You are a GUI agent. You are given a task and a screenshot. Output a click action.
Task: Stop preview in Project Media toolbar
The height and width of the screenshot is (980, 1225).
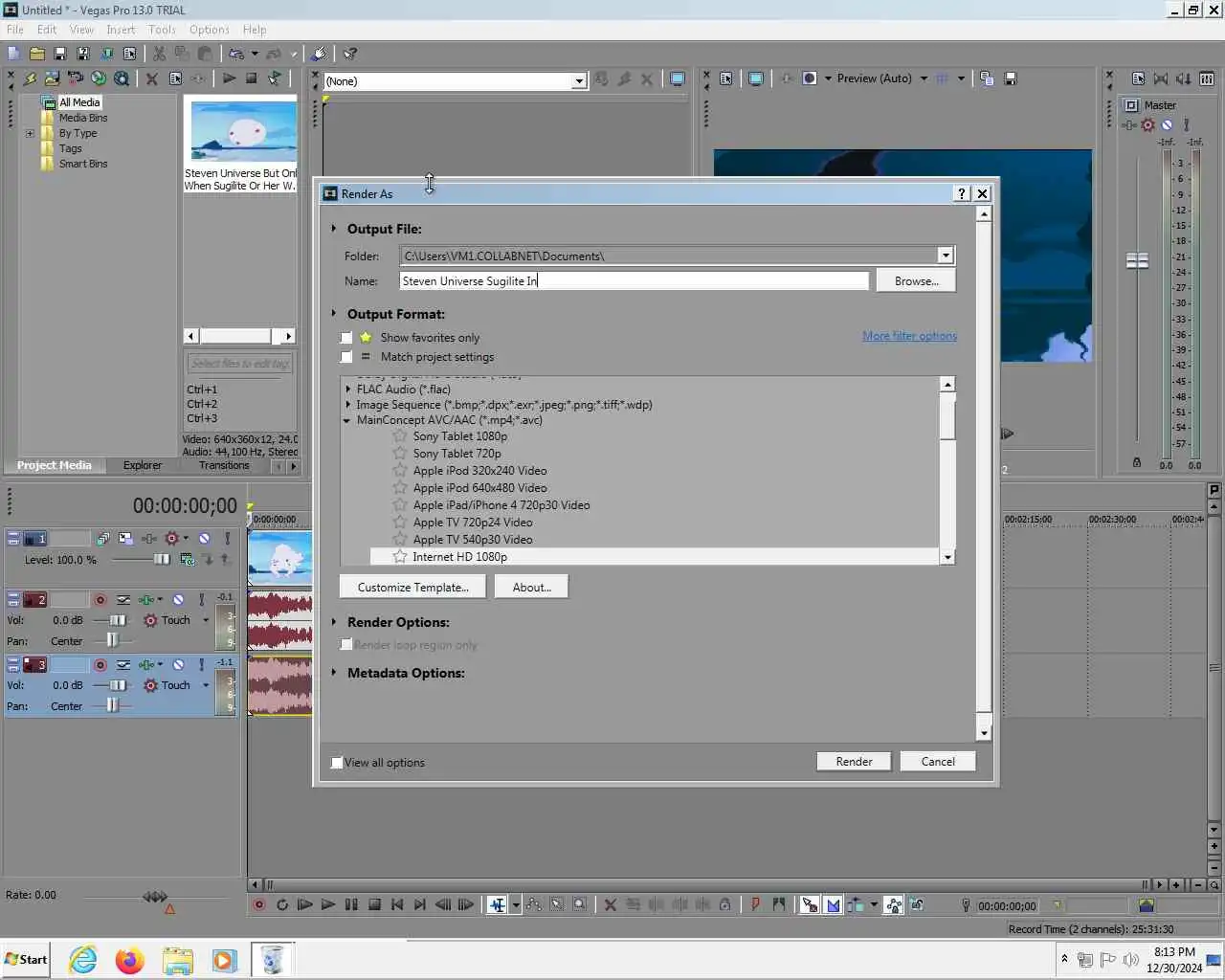tap(251, 78)
